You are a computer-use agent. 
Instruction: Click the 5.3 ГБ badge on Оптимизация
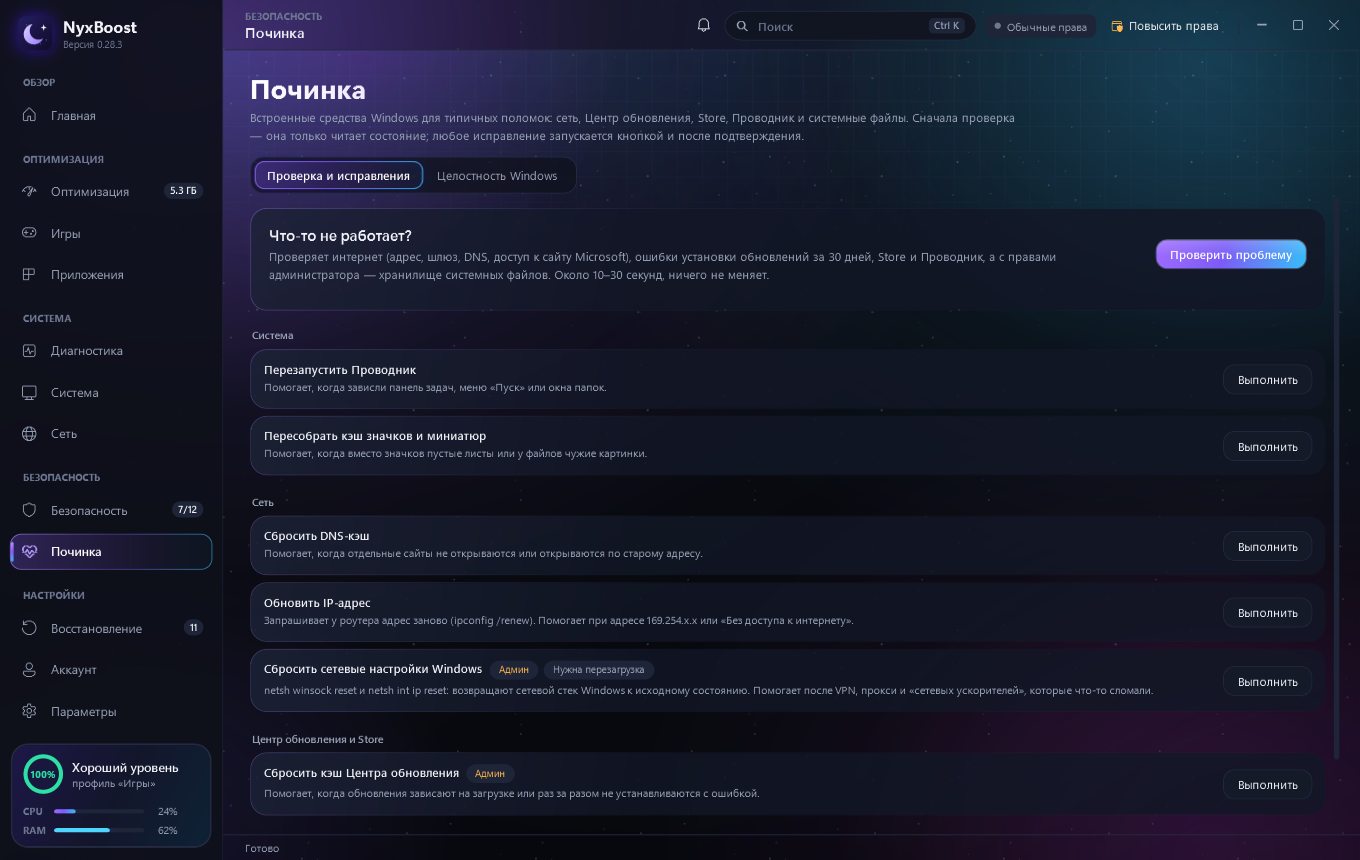pyautogui.click(x=183, y=191)
